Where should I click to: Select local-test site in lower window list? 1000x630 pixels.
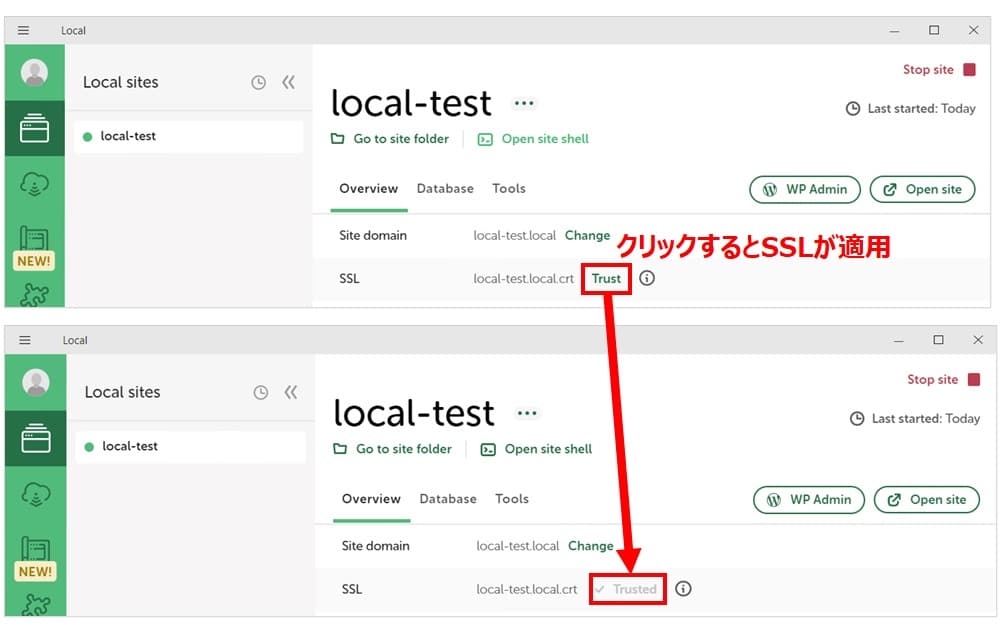[191, 446]
